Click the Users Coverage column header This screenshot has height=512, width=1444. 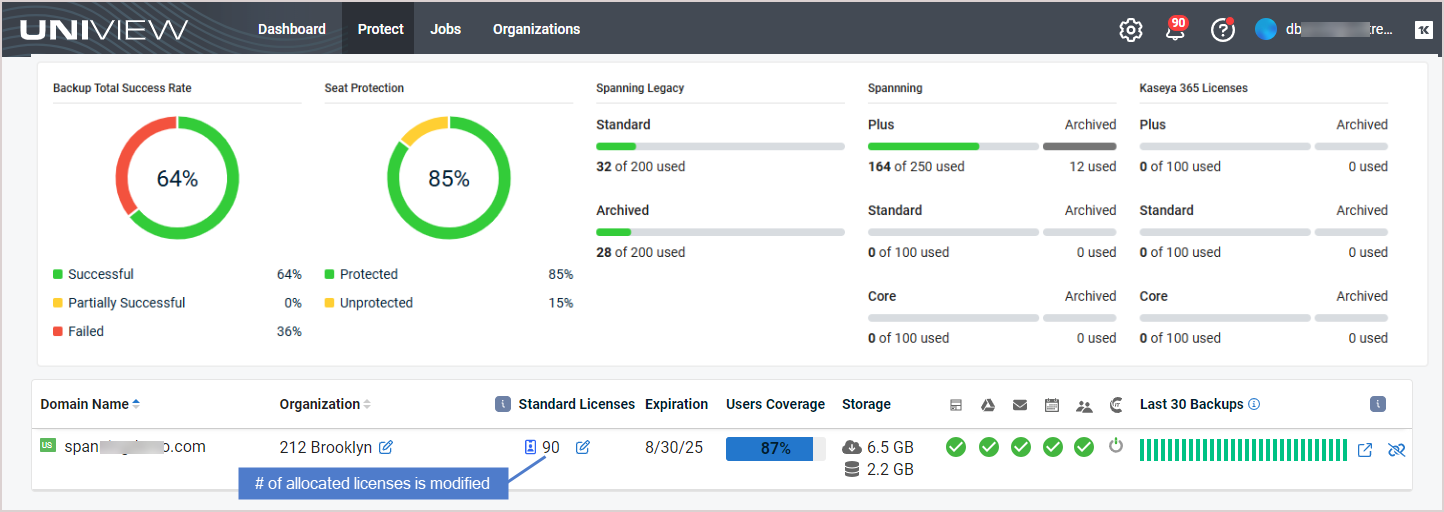tap(775, 404)
